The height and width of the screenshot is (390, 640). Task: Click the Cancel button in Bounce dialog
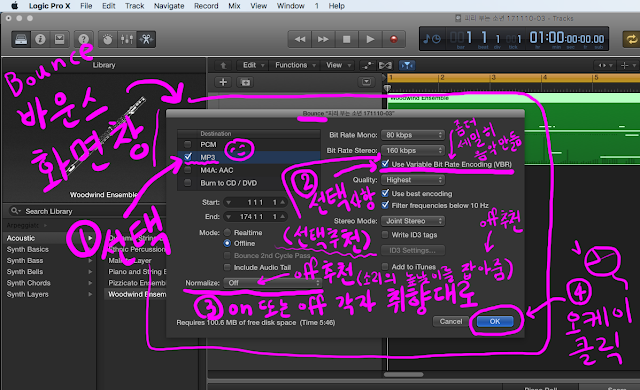tap(451, 321)
